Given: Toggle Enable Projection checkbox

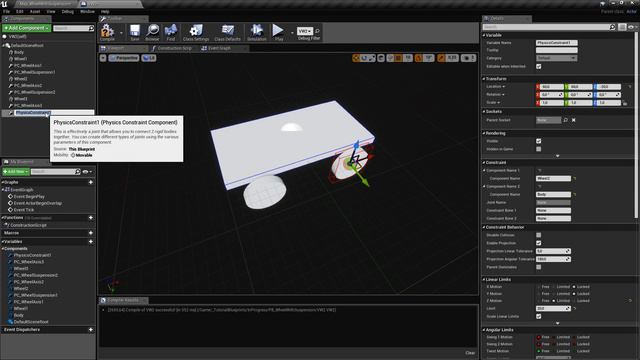Looking at the screenshot, I should click(x=539, y=243).
